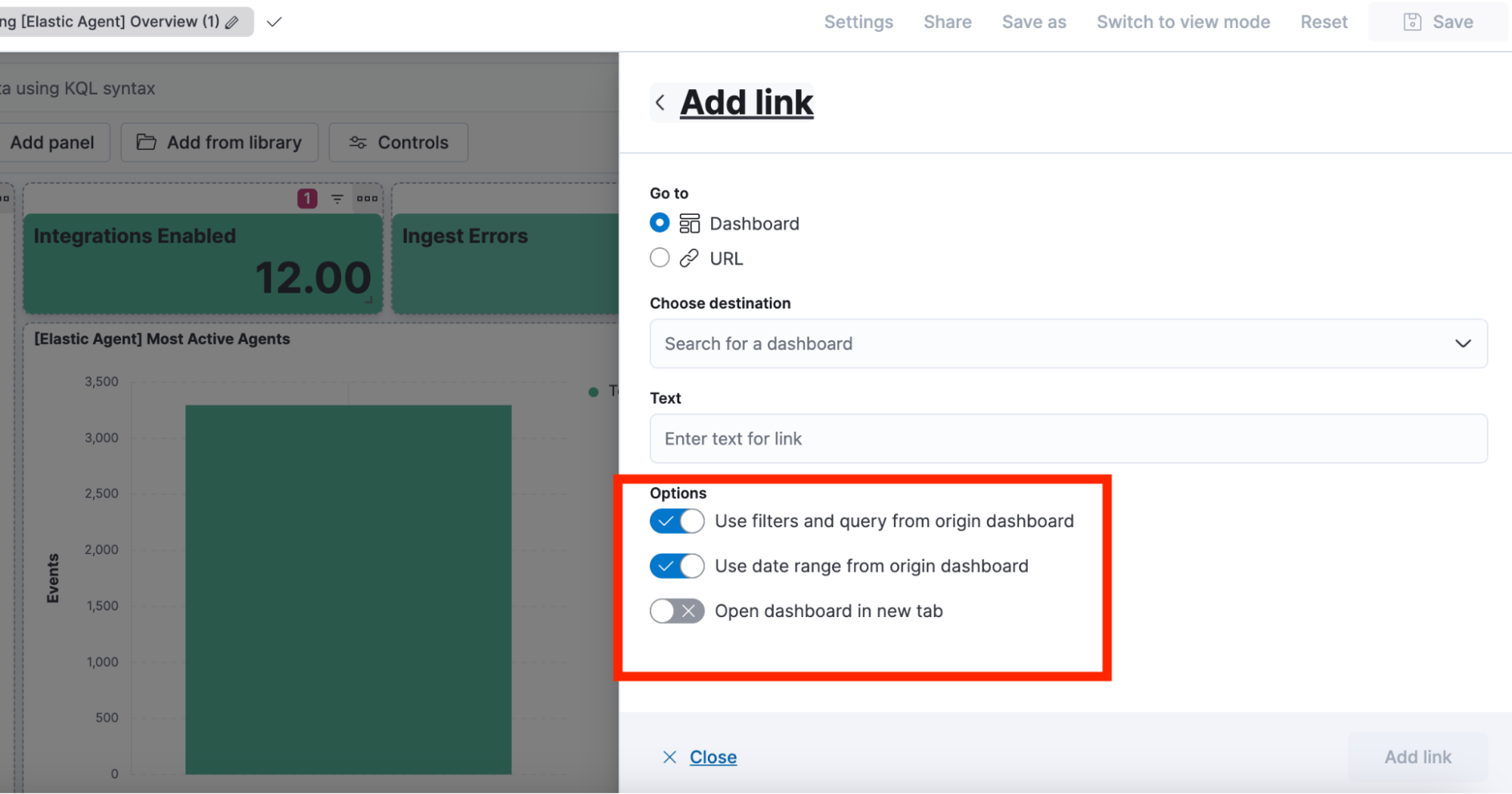The image size is (1512, 794).
Task: Click the 12.00 metric value
Action: coord(313,278)
